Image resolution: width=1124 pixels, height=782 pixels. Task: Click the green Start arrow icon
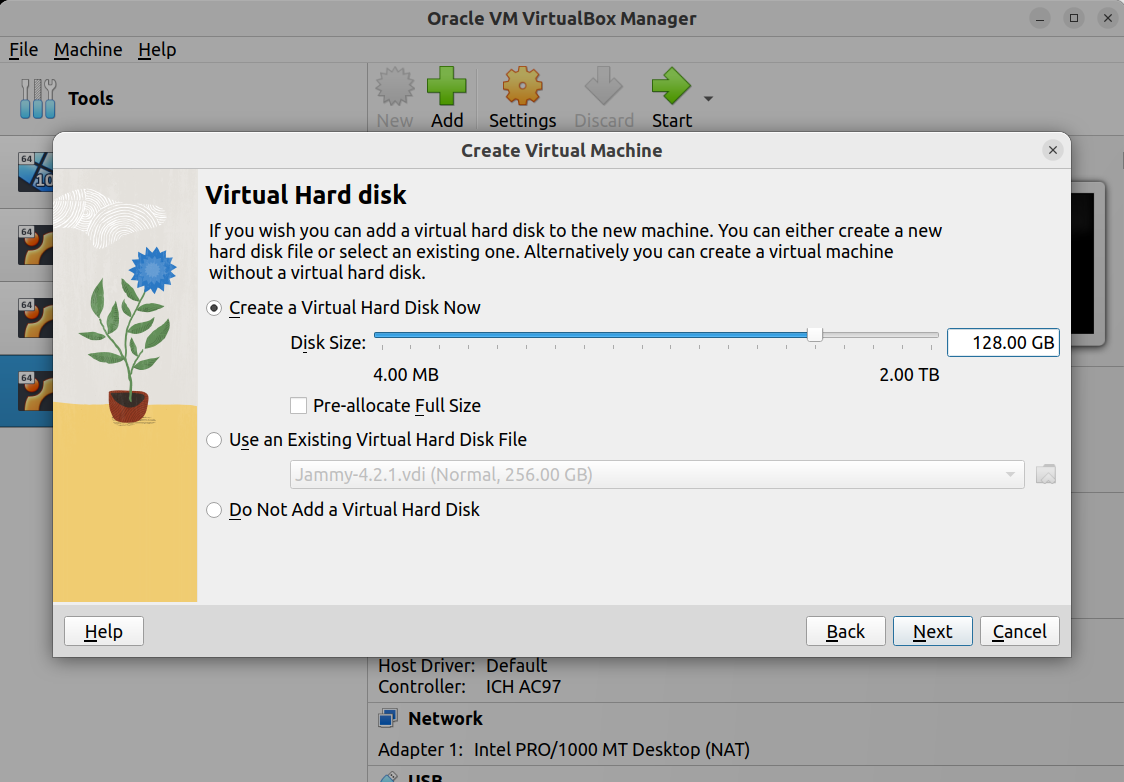[672, 87]
